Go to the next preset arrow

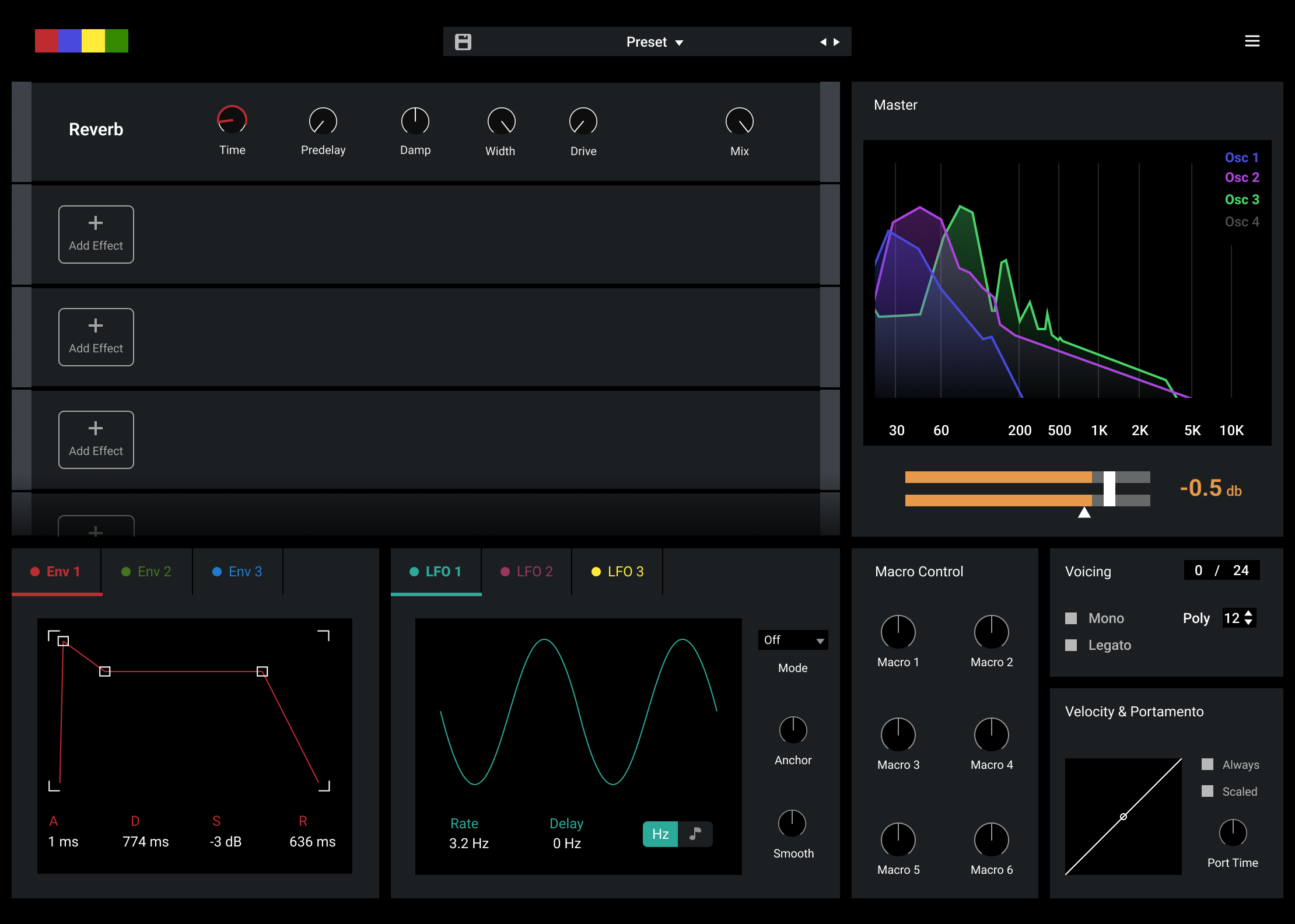pos(837,42)
